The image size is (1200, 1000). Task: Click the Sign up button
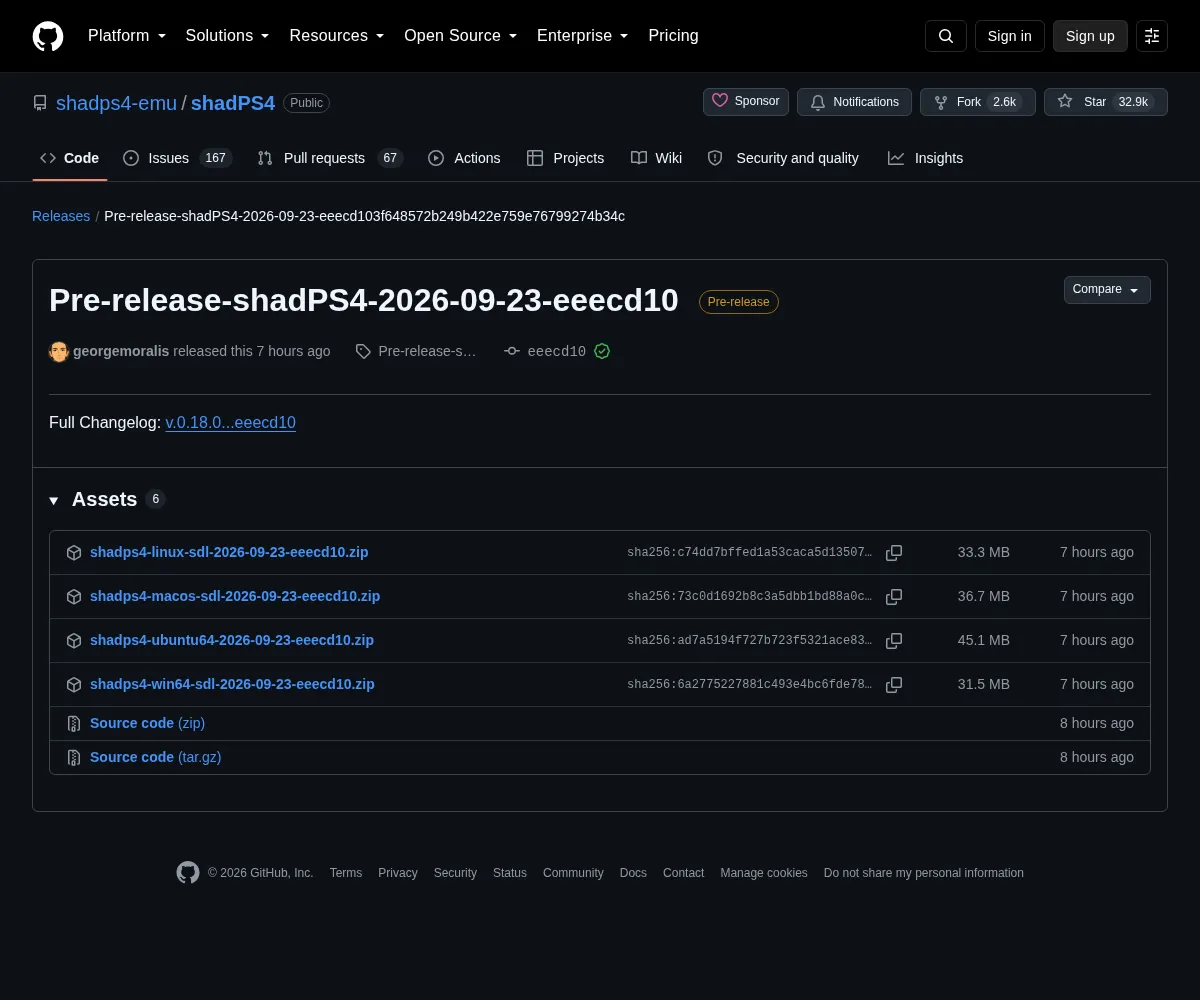coord(1090,36)
